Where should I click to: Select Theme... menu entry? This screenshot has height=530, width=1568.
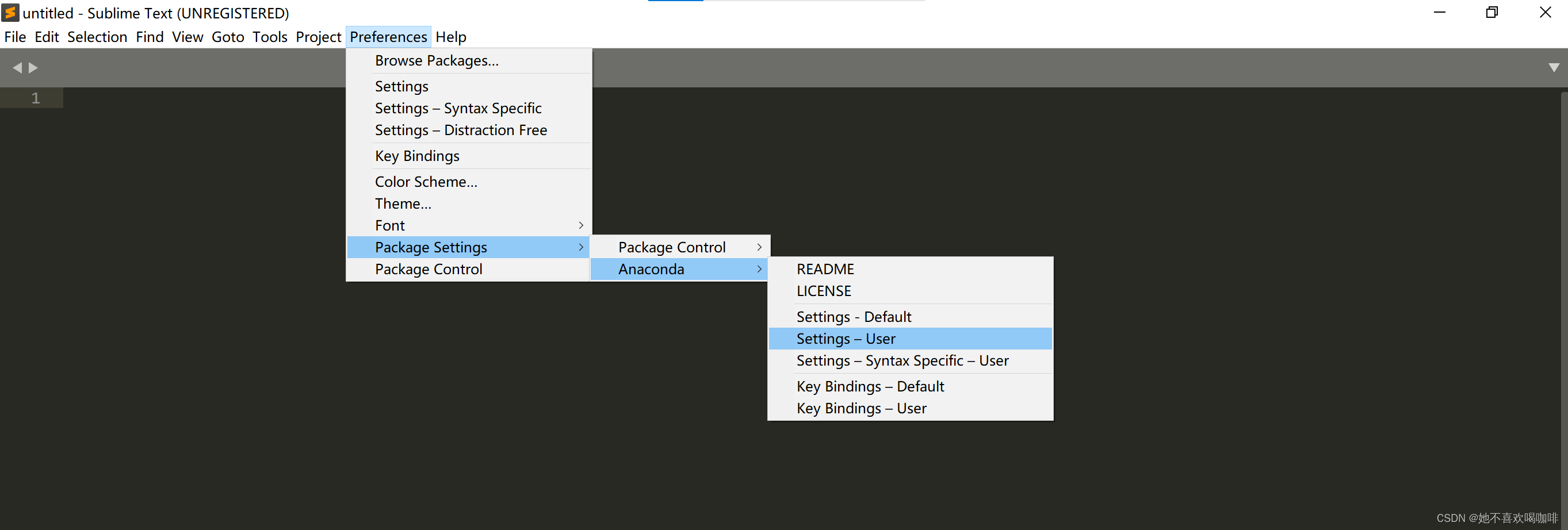[469, 203]
